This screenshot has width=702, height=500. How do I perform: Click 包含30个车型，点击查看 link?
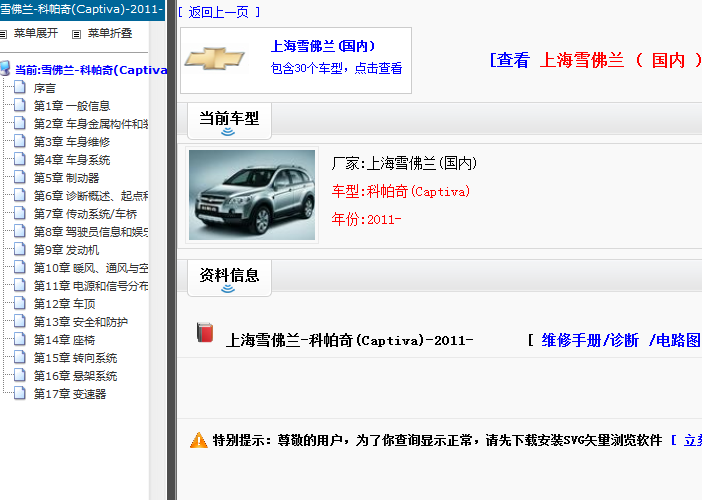click(x=337, y=68)
